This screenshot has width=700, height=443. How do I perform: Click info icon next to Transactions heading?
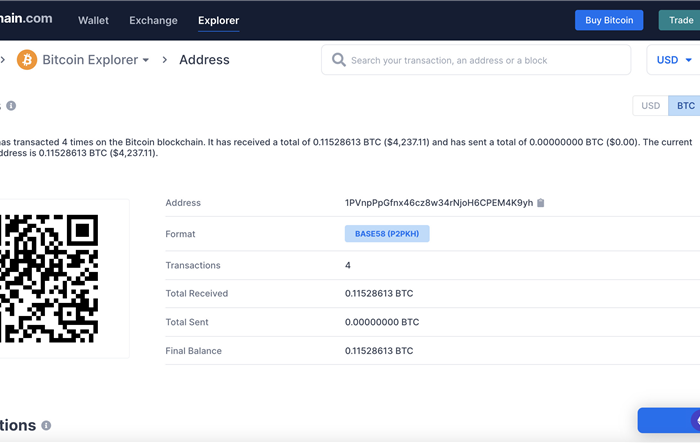(x=46, y=426)
